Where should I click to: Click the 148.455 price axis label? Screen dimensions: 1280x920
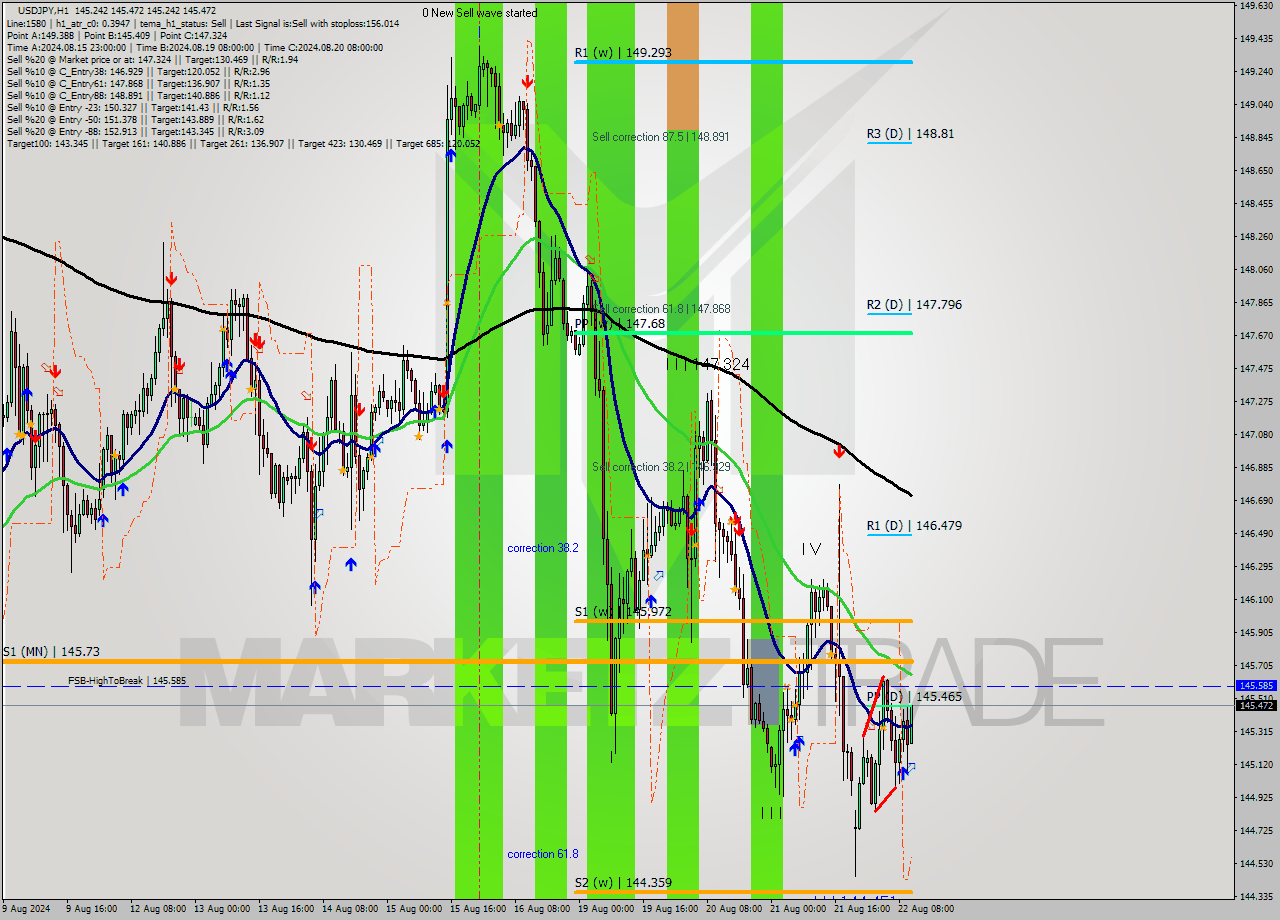click(1256, 204)
